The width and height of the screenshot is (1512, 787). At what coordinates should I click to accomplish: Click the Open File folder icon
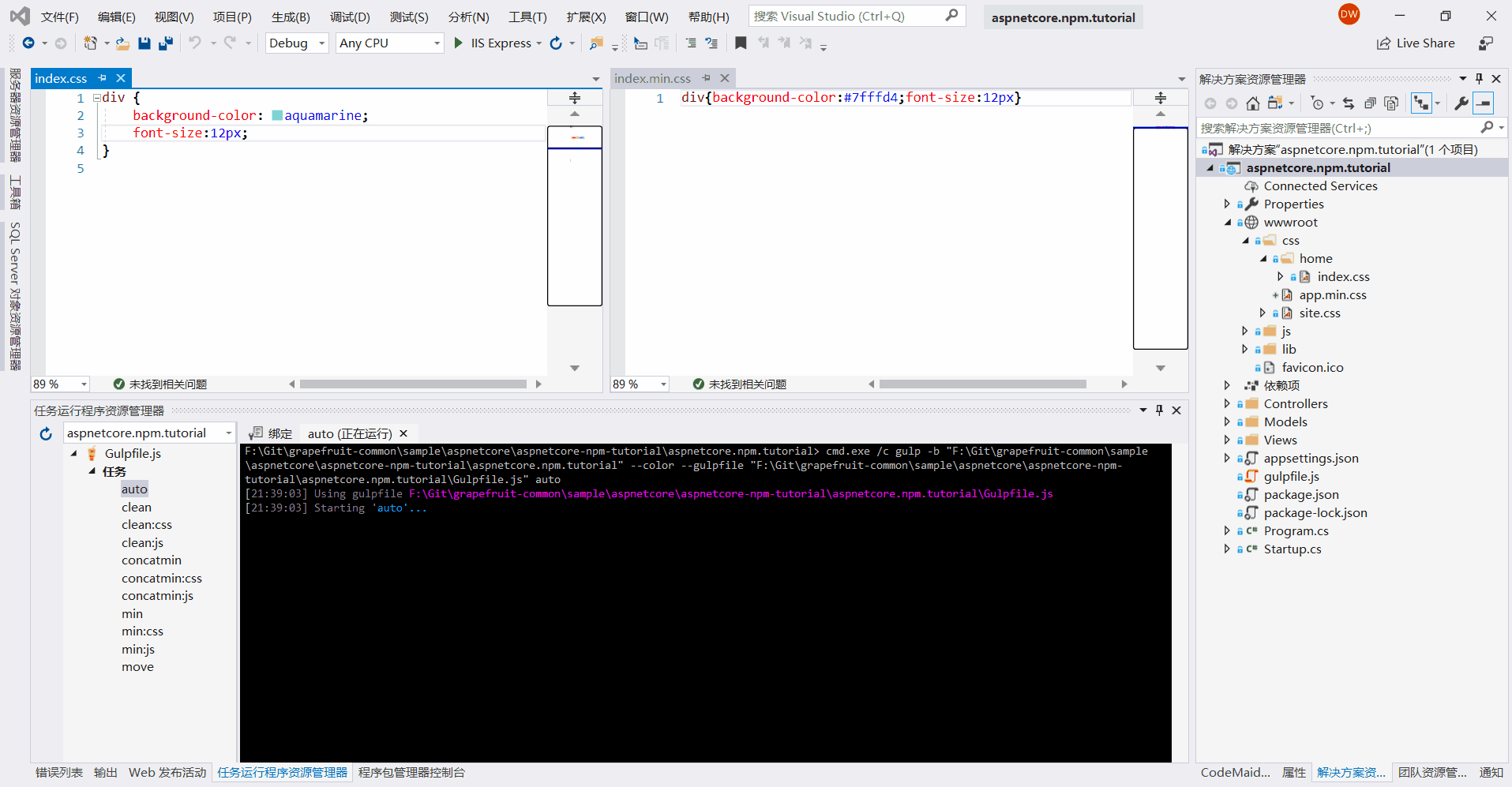(x=122, y=43)
